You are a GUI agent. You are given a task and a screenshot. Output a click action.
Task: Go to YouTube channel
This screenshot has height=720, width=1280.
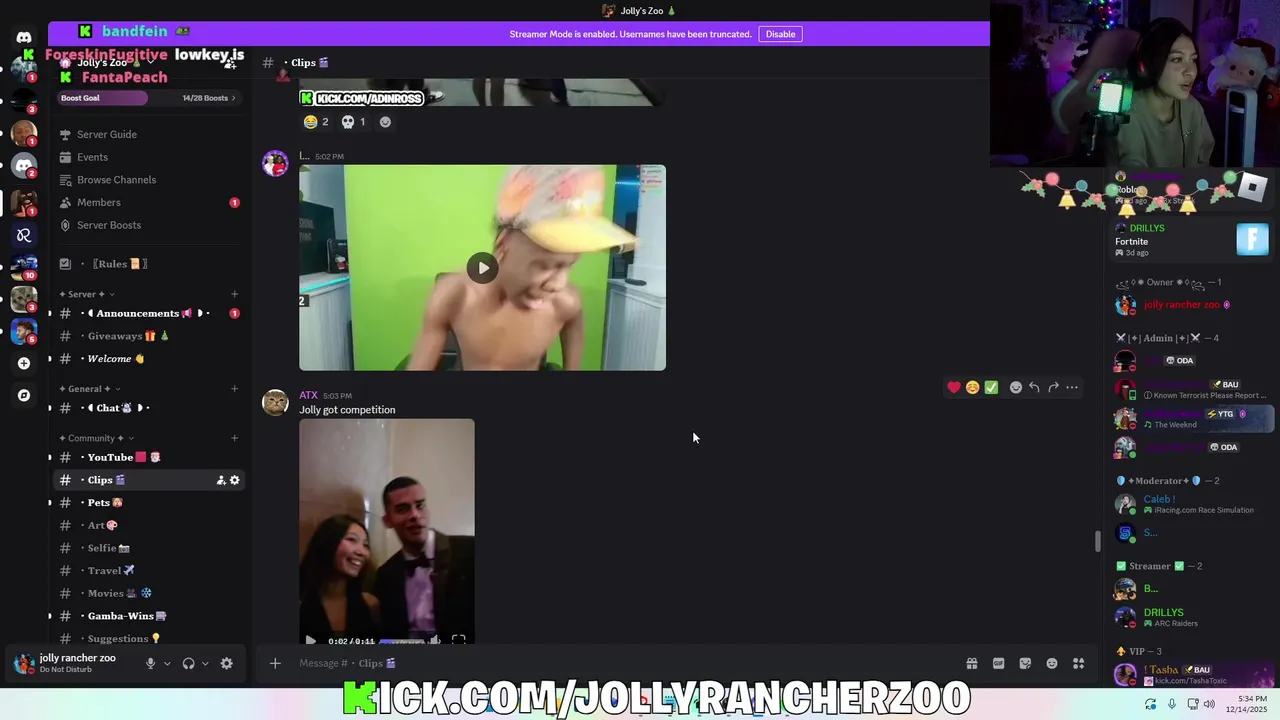coord(150,457)
